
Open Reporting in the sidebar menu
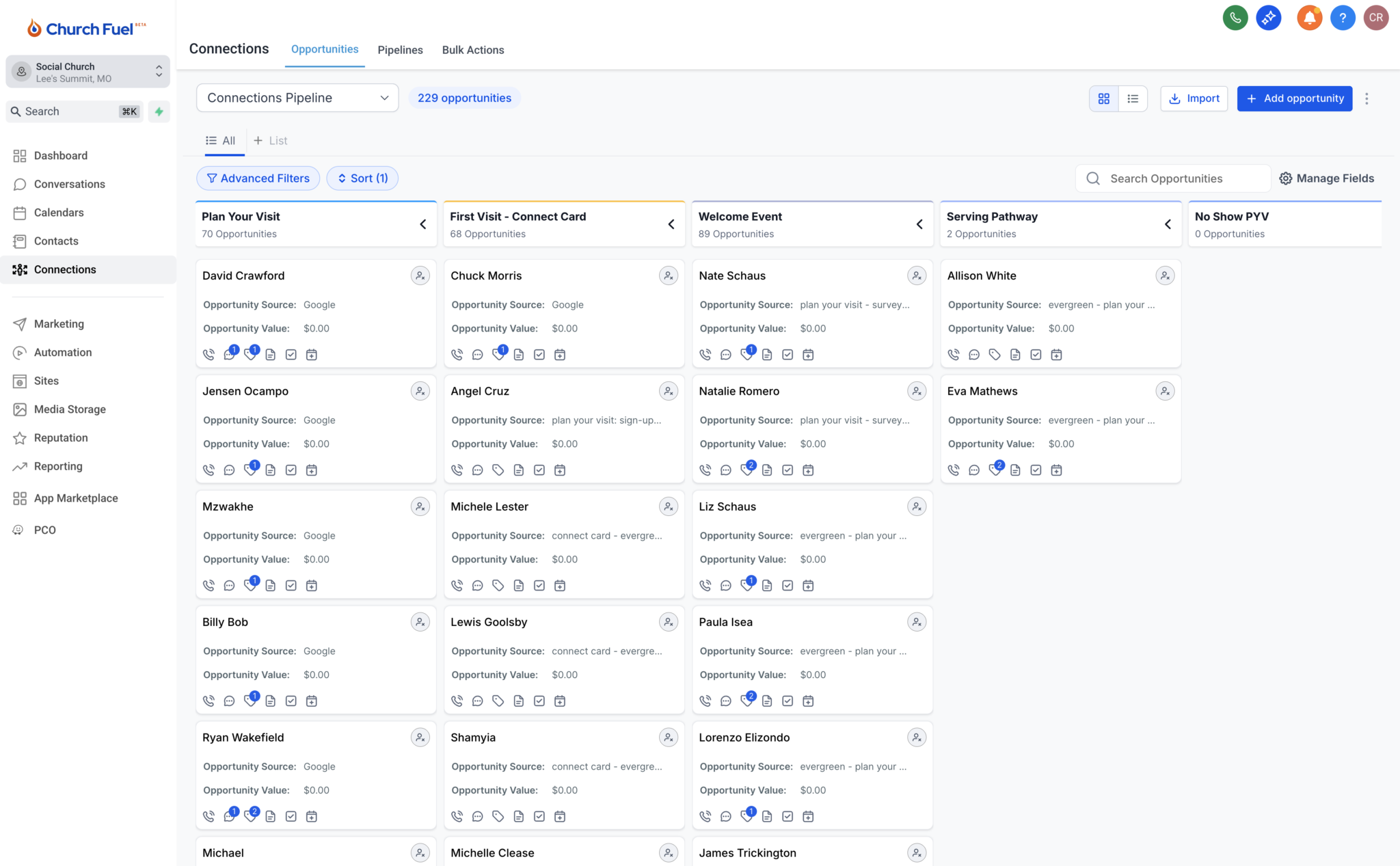[x=58, y=466]
